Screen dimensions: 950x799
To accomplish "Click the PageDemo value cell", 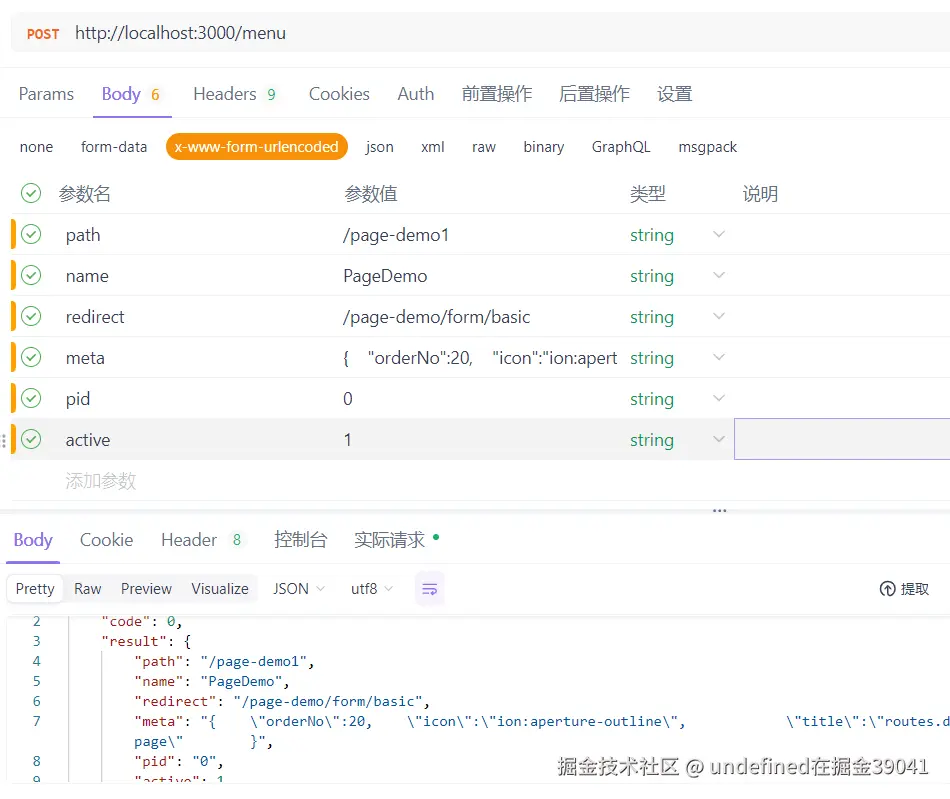I will (385, 276).
